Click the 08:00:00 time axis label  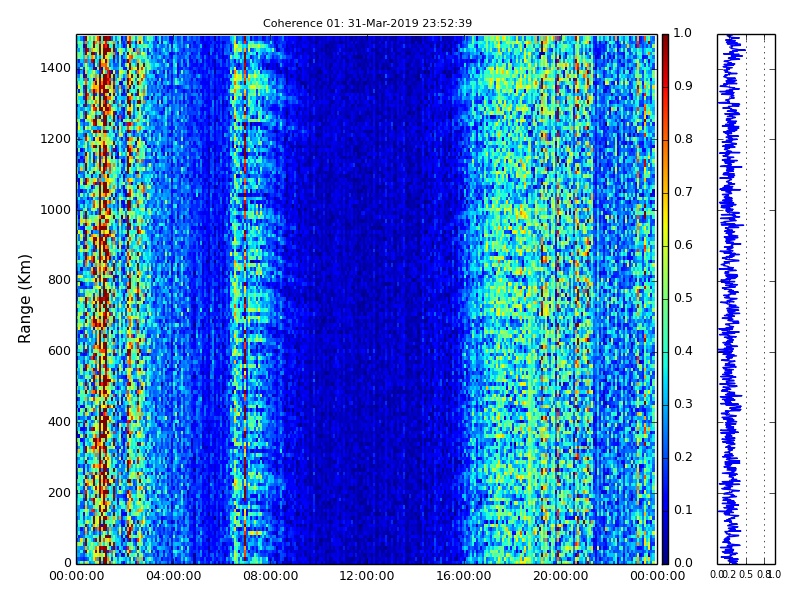pyautogui.click(x=270, y=576)
